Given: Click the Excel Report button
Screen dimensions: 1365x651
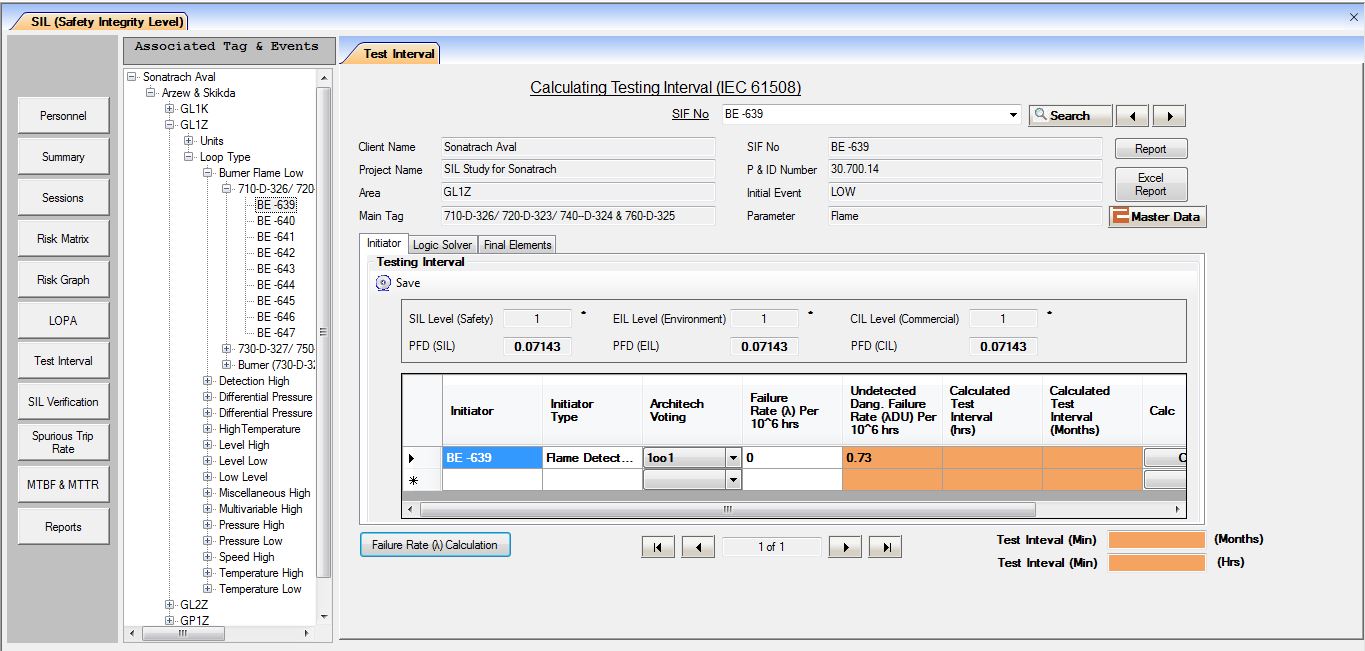Looking at the screenshot, I should pyautogui.click(x=1151, y=184).
